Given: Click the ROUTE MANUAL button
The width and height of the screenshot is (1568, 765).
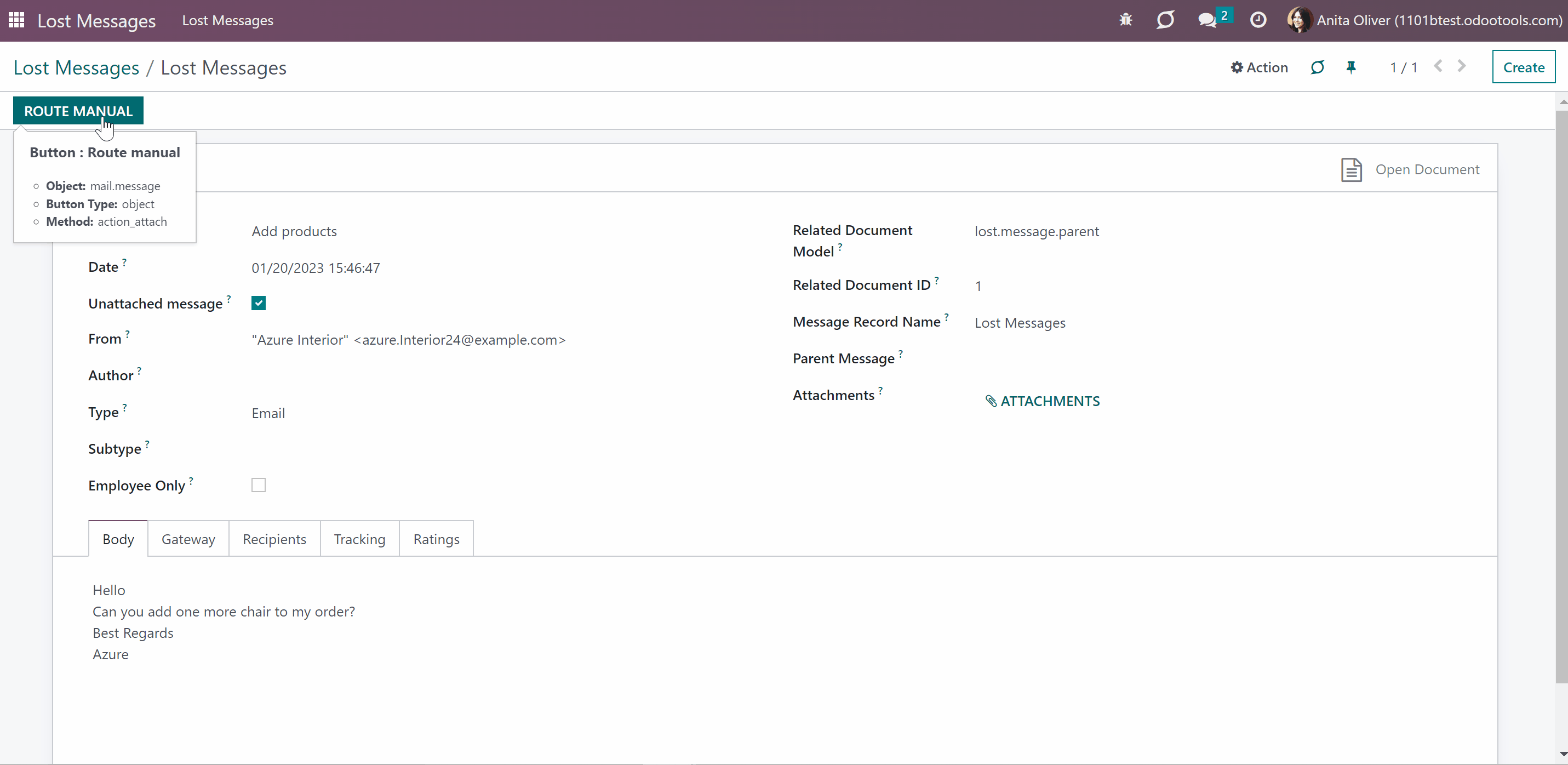Looking at the screenshot, I should point(78,111).
